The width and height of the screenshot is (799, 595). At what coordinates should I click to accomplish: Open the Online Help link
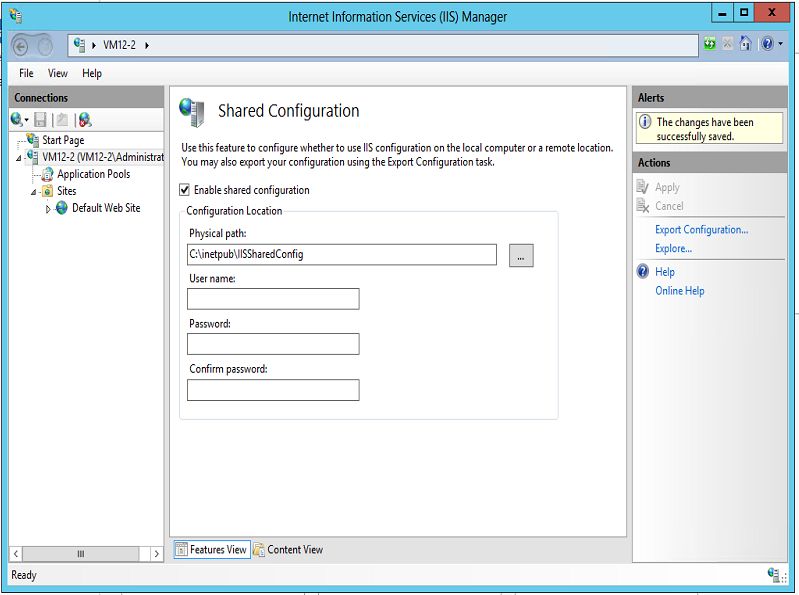(679, 291)
